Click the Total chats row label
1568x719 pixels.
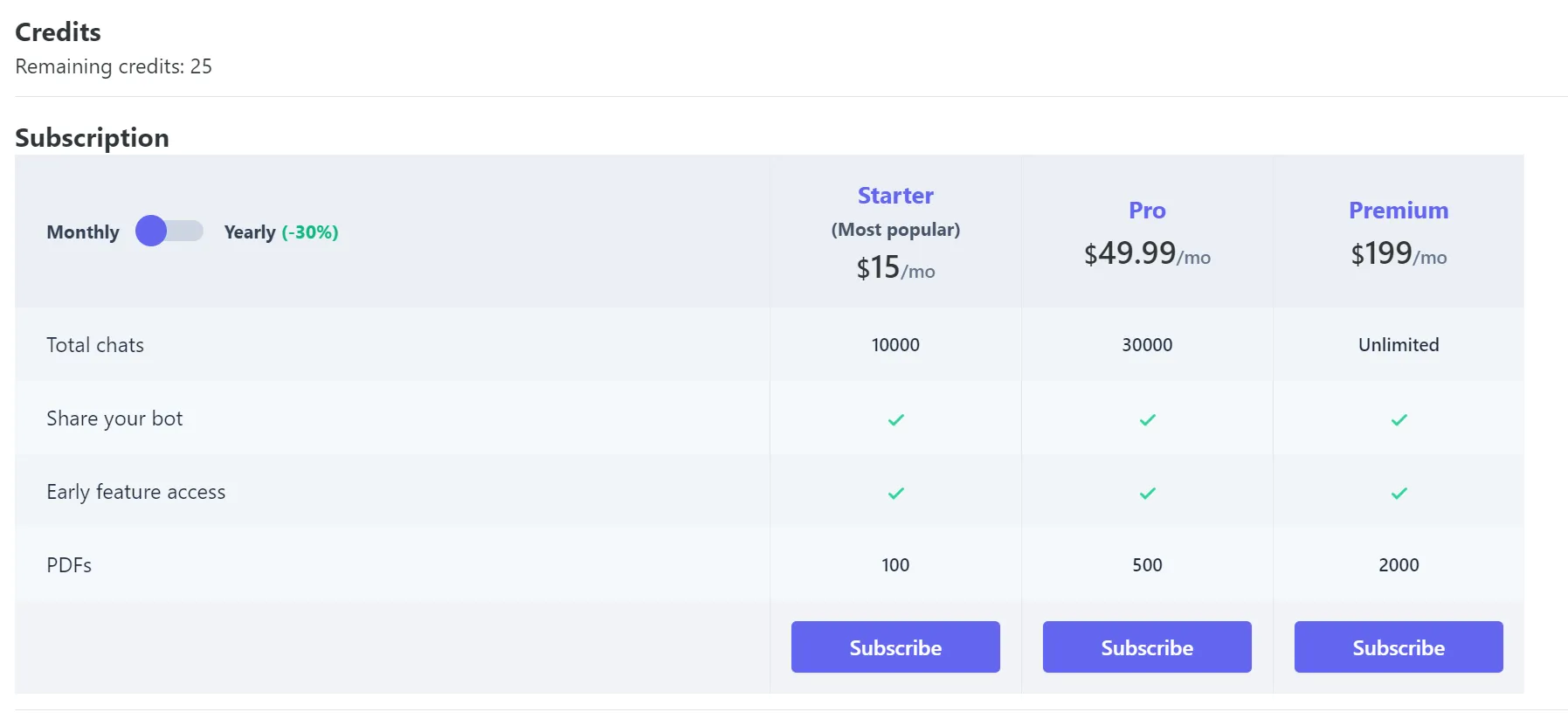click(95, 345)
